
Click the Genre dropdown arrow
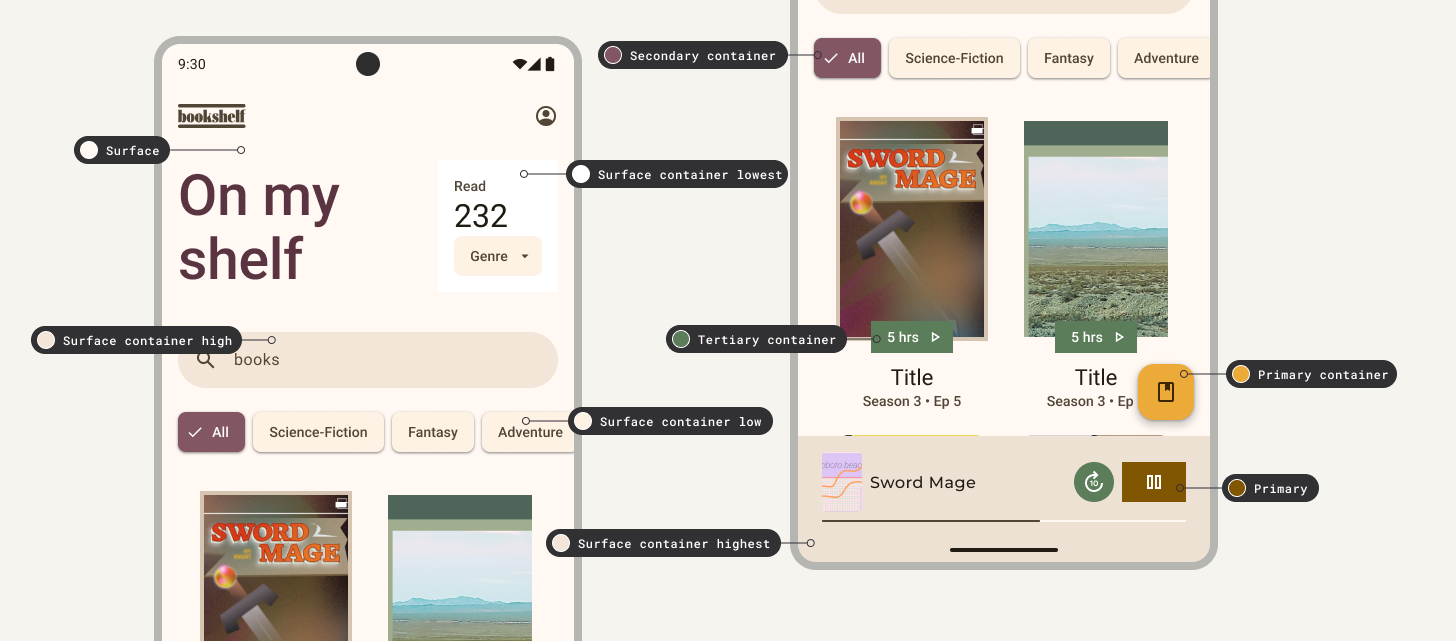pos(525,257)
